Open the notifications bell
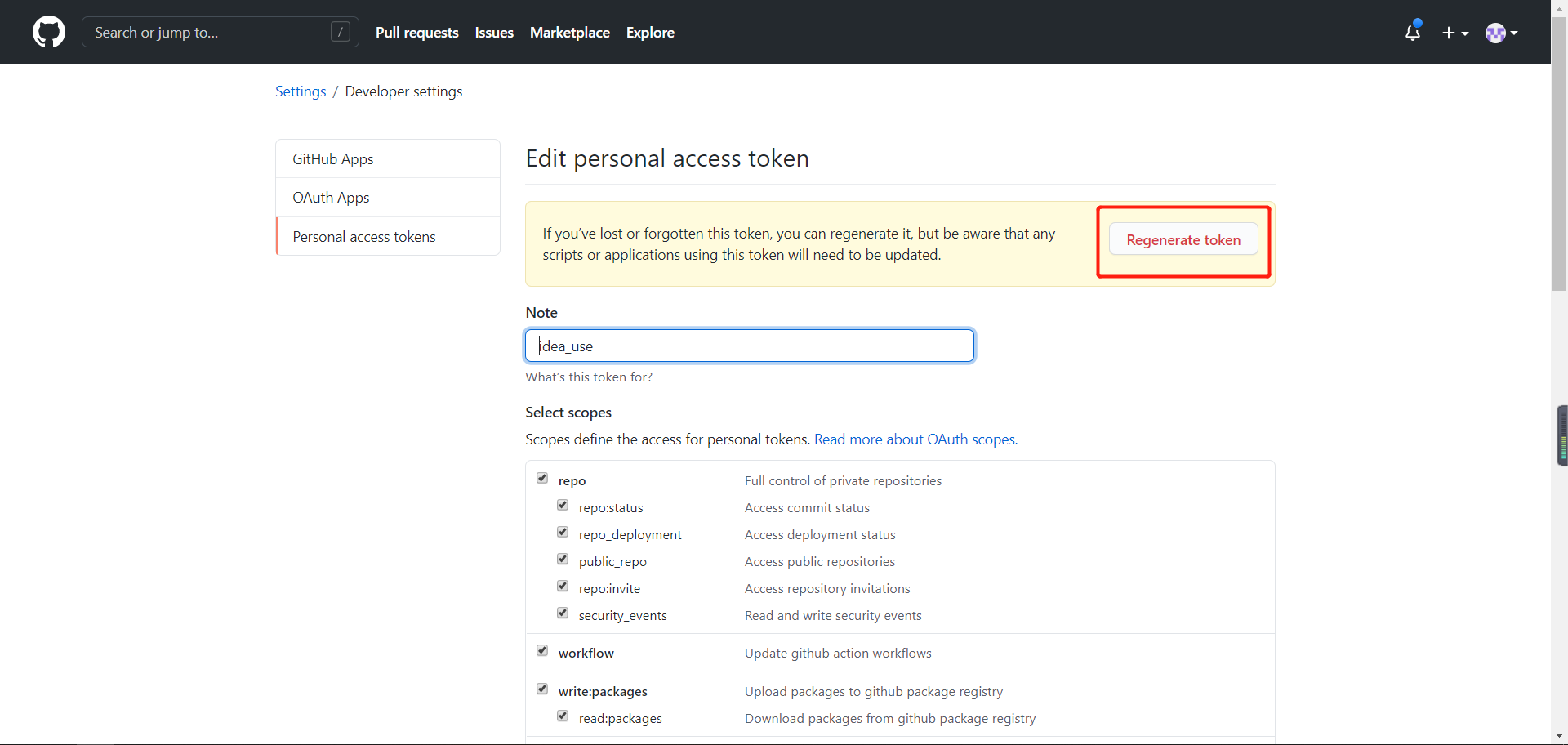Screen dimensions: 1568x745 point(1412,33)
